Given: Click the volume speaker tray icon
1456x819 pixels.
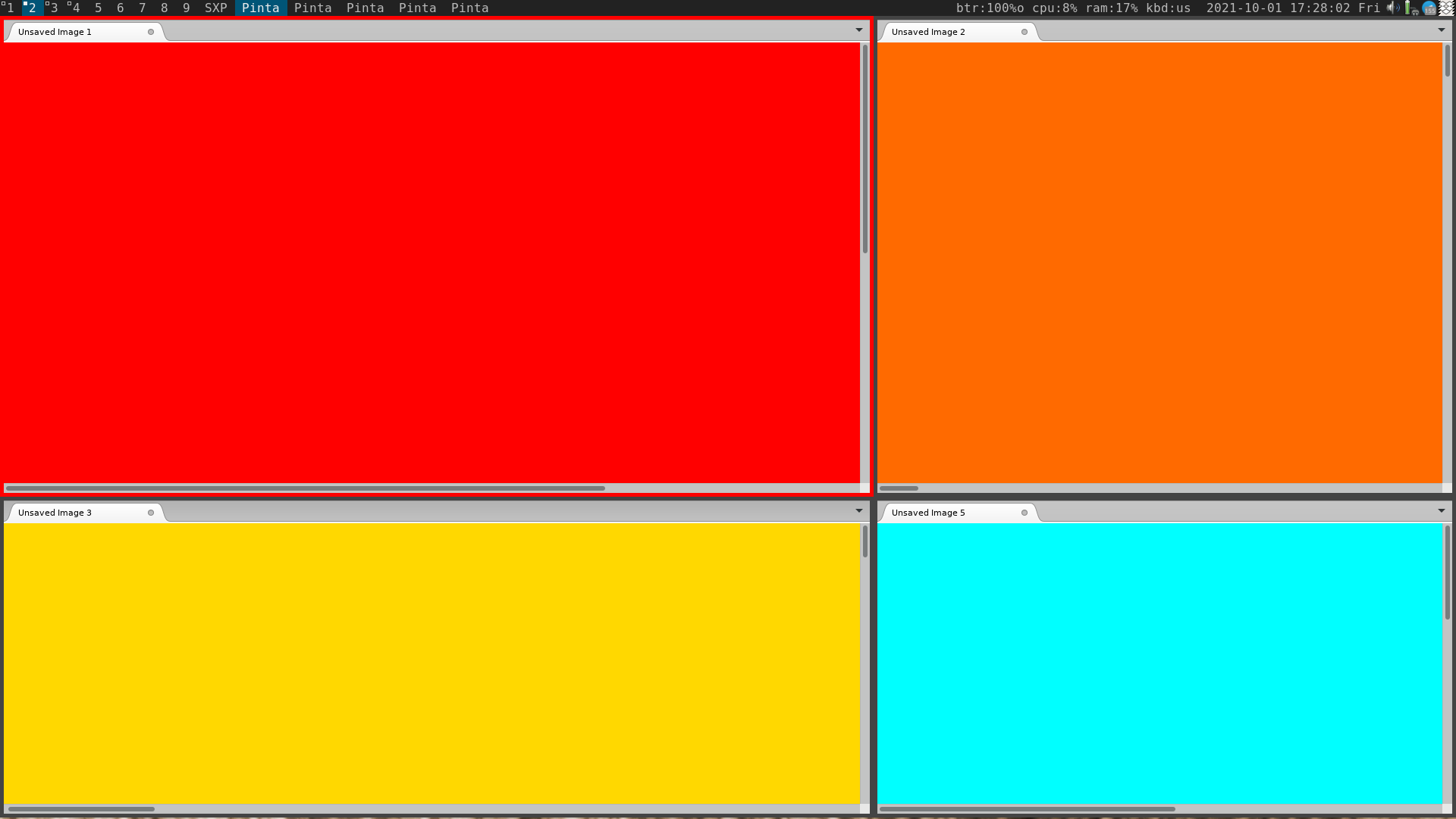Looking at the screenshot, I should (1393, 8).
